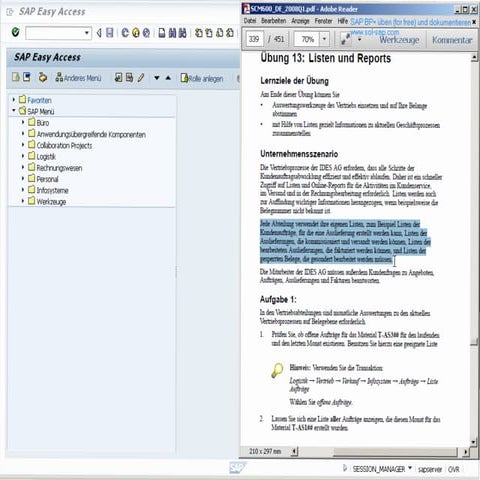Open the Kommentar pane in Adobe Reader
480x480 pixels.
click(x=452, y=40)
